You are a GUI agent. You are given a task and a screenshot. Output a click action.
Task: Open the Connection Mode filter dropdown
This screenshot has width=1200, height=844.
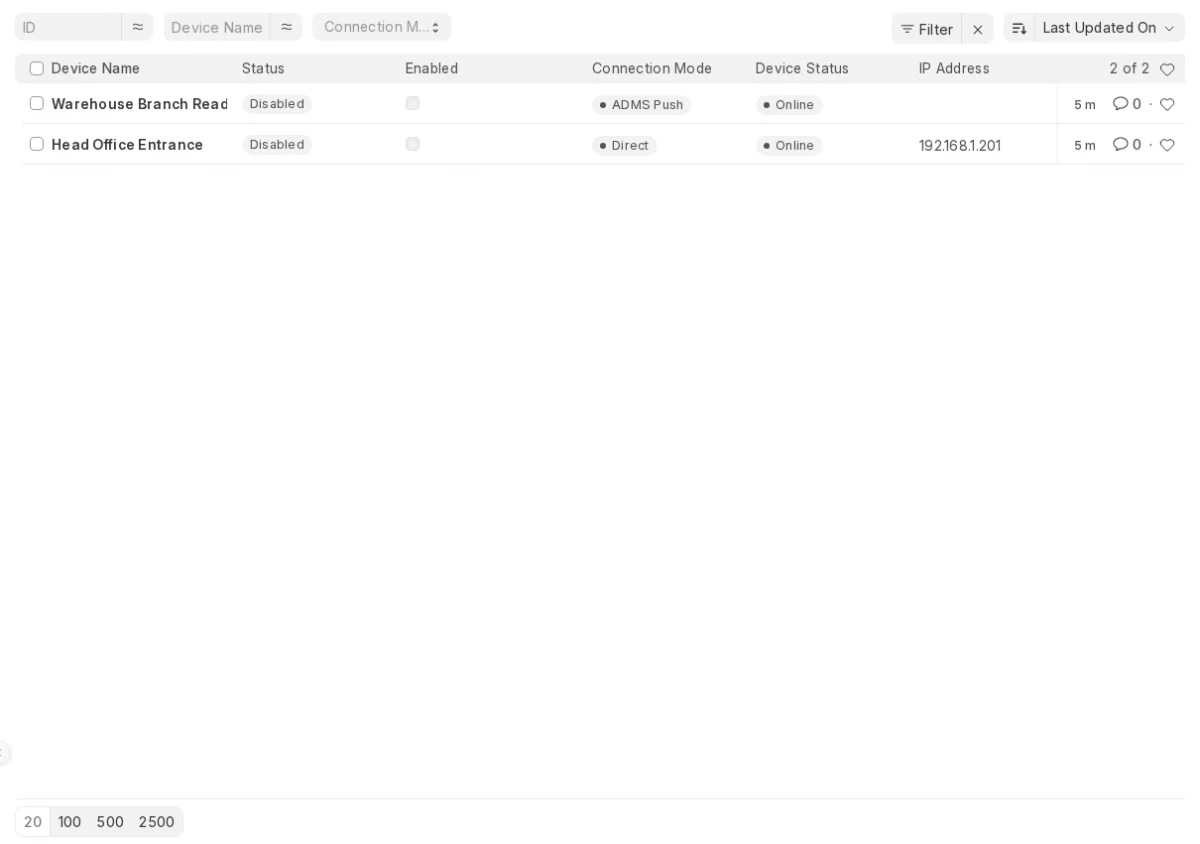click(x=382, y=27)
